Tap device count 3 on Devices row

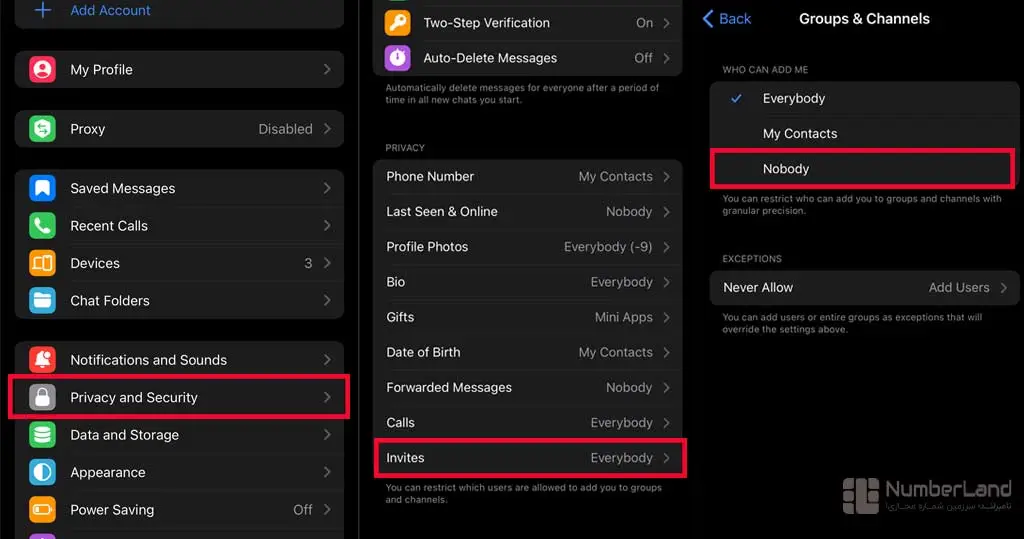308,263
